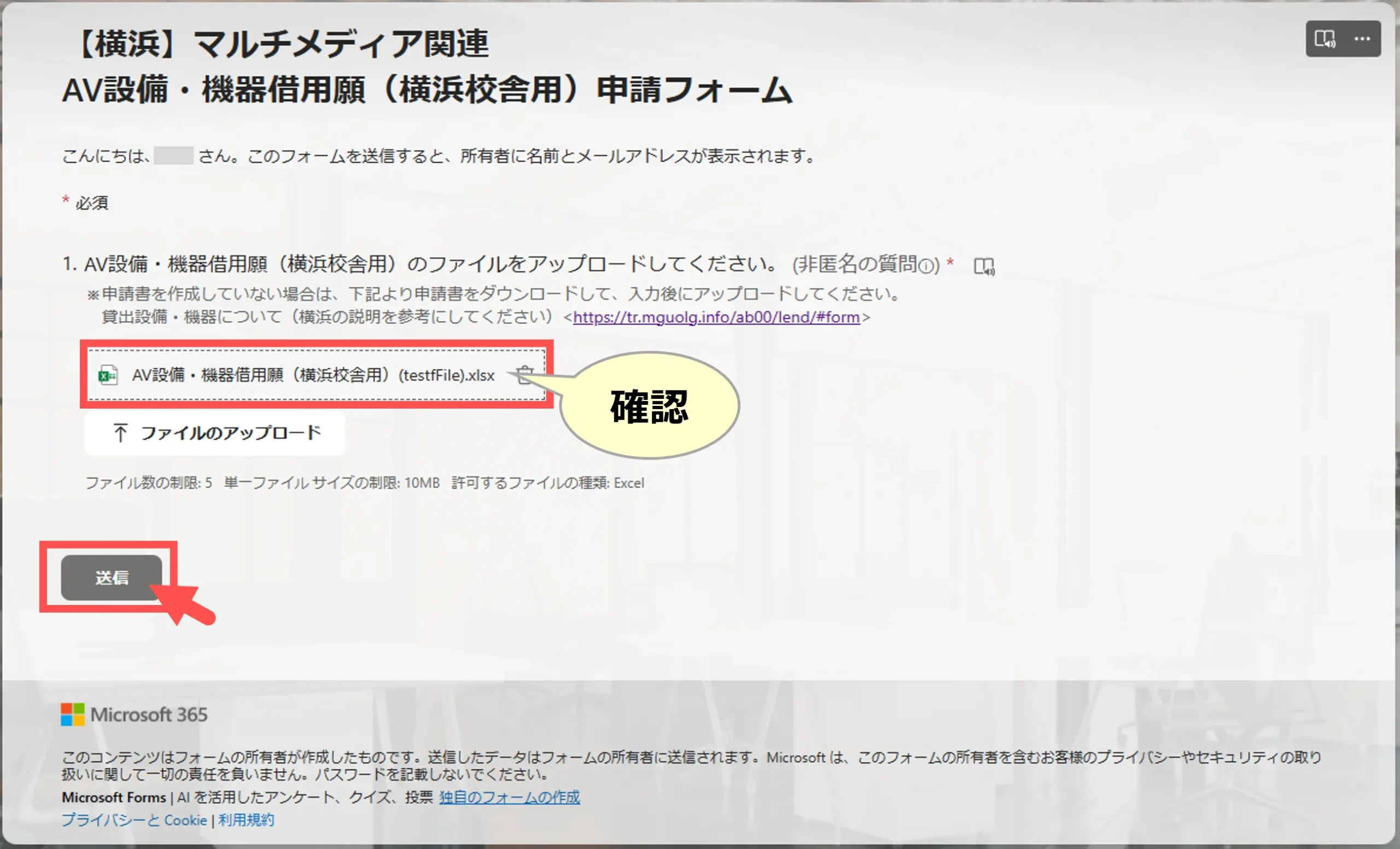
Task: Click the Microsoft 365 logo
Action: point(135,714)
